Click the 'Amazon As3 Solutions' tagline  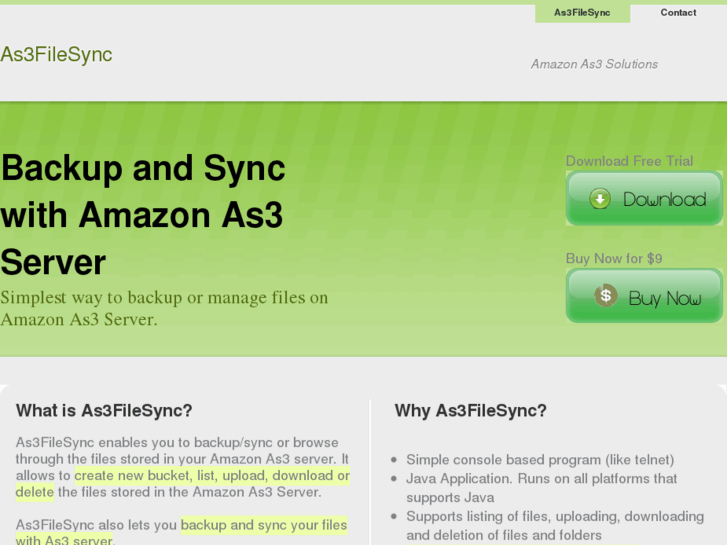(594, 64)
